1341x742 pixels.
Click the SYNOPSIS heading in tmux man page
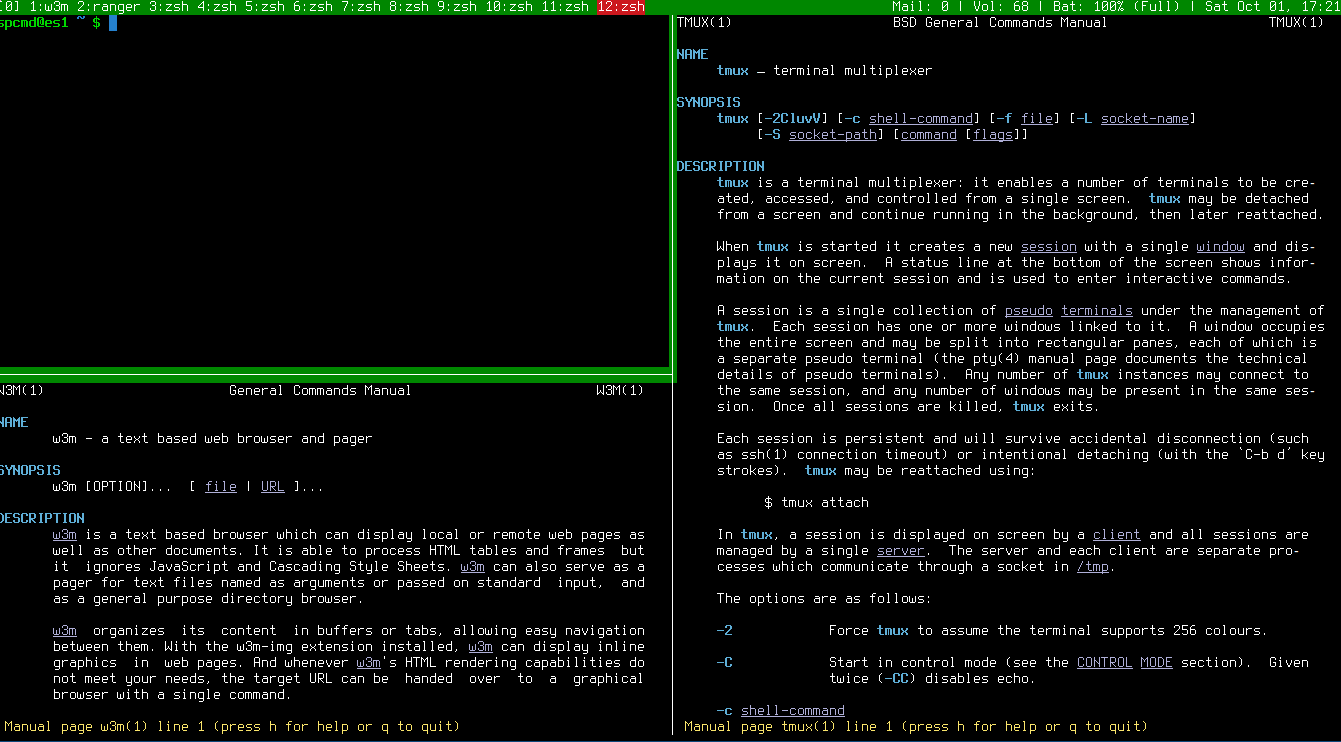pyautogui.click(x=708, y=103)
